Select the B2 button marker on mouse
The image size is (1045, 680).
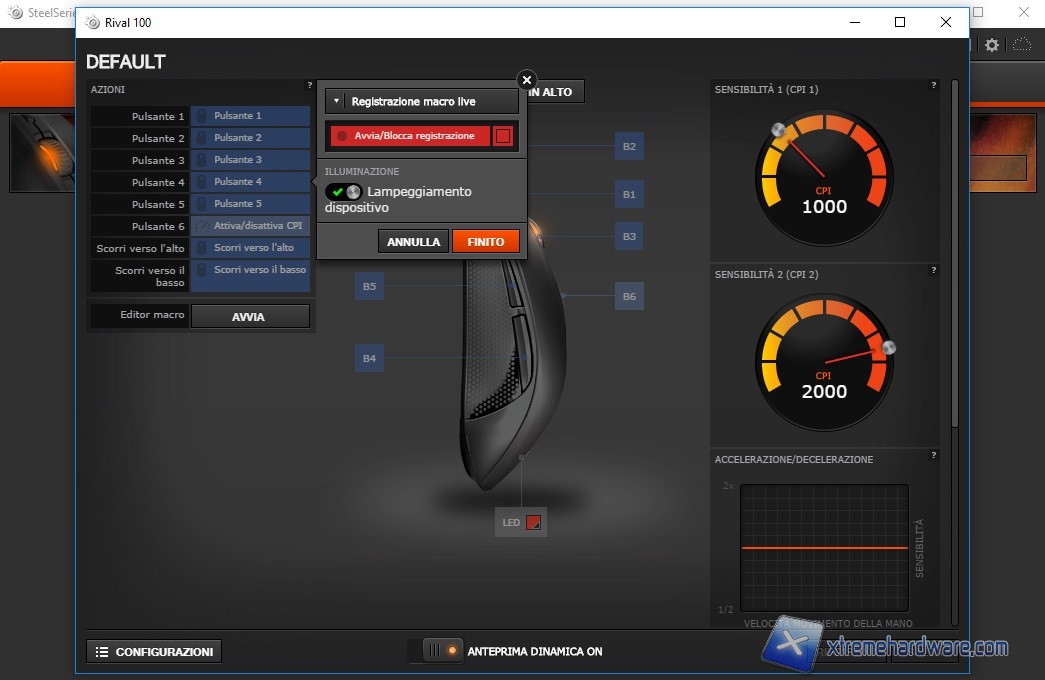[x=629, y=147]
